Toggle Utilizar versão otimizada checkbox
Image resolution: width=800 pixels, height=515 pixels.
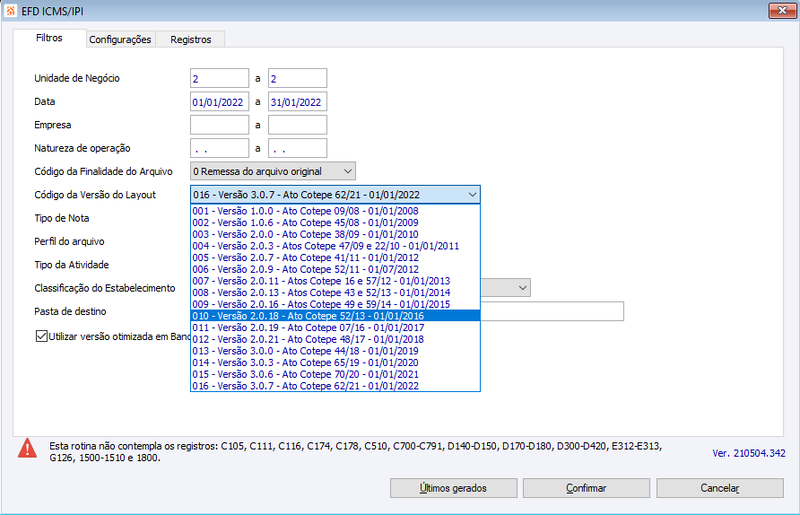[41, 336]
